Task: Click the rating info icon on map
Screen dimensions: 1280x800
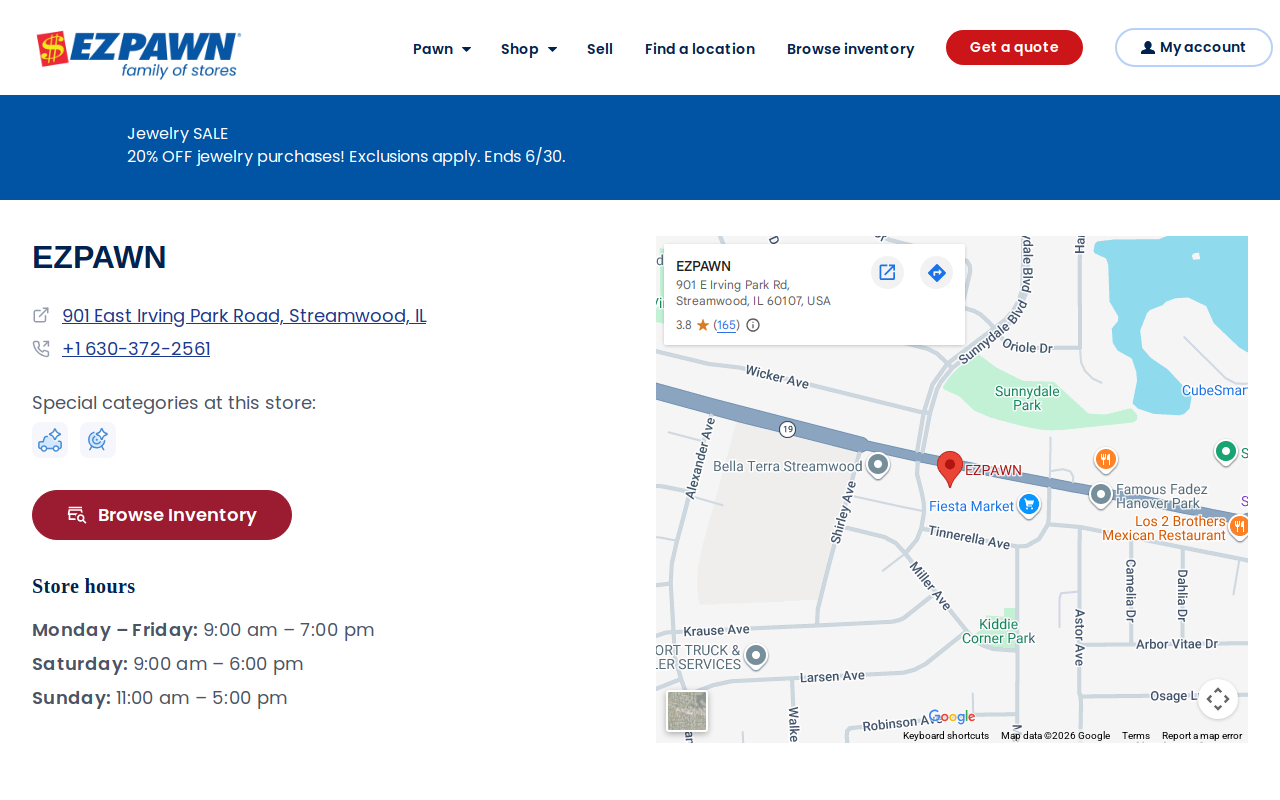Action: (753, 325)
